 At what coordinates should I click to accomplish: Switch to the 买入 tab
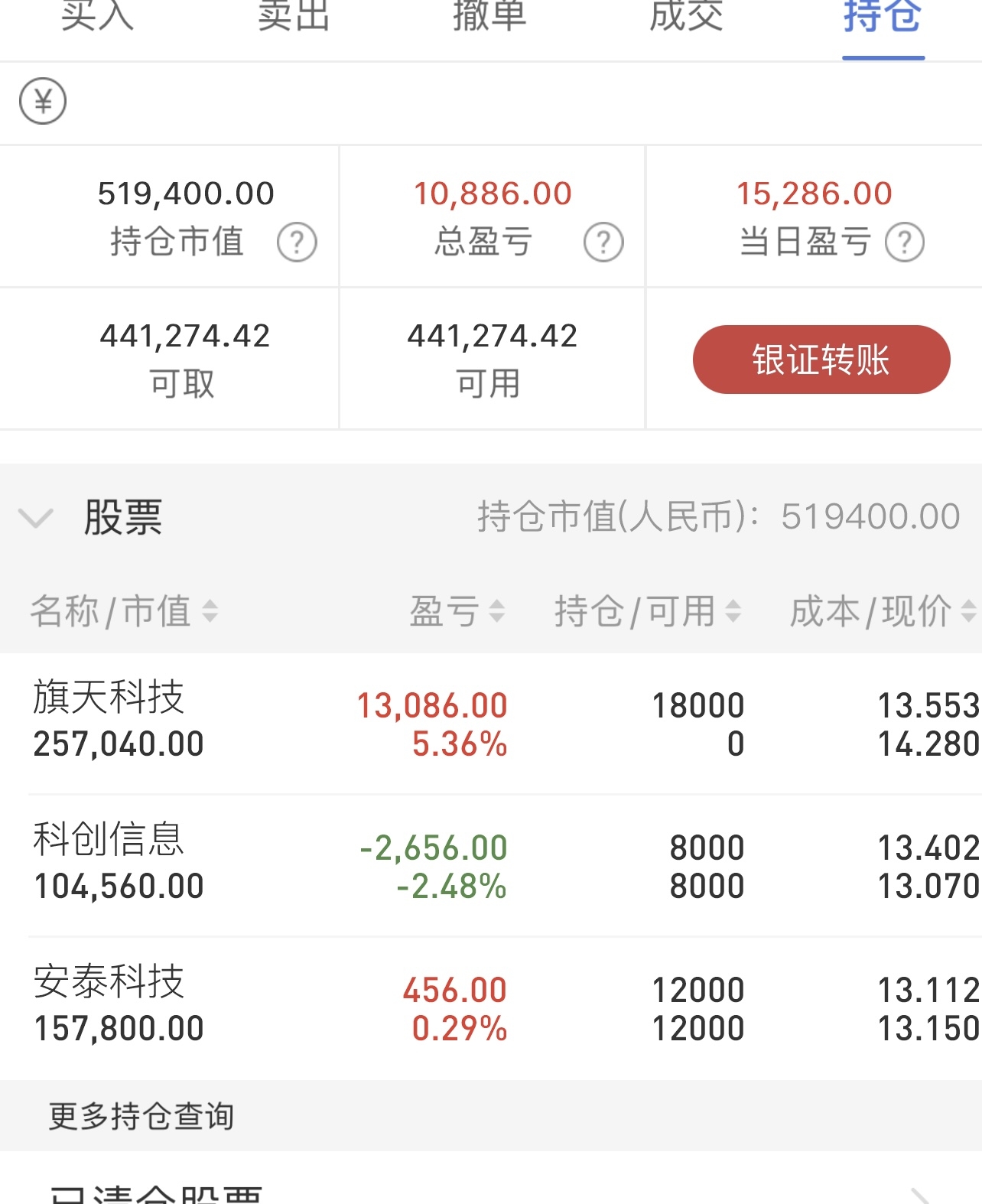coord(97,15)
